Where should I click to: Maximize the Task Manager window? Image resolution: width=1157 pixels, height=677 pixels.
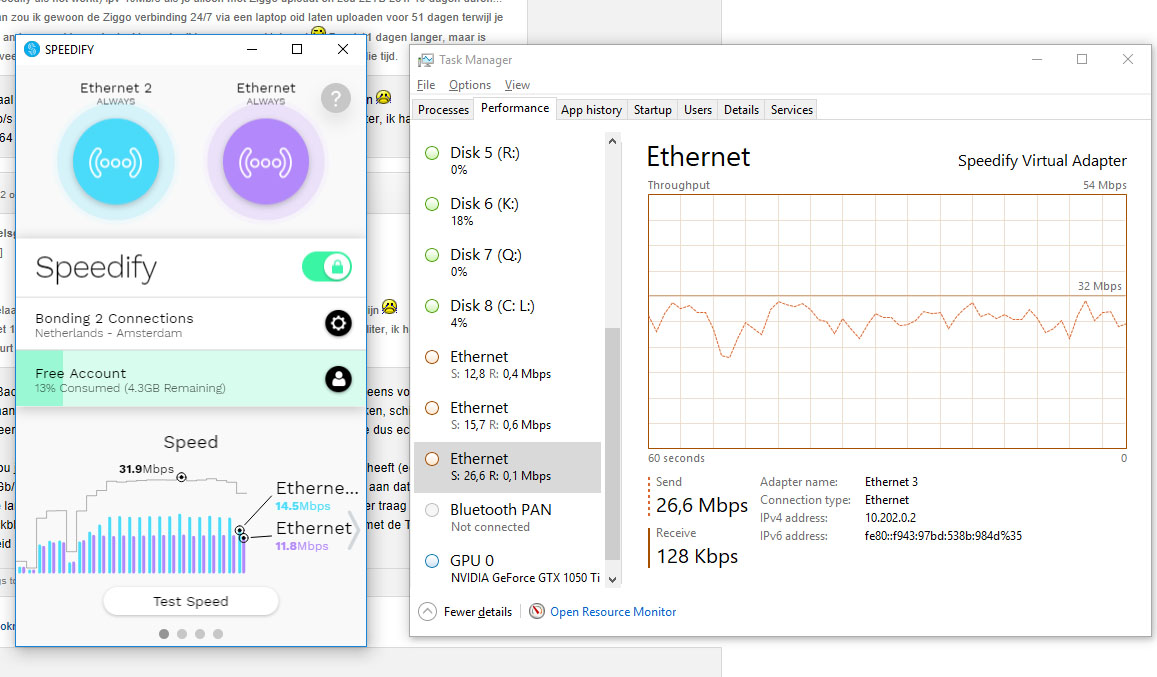tap(1082, 59)
